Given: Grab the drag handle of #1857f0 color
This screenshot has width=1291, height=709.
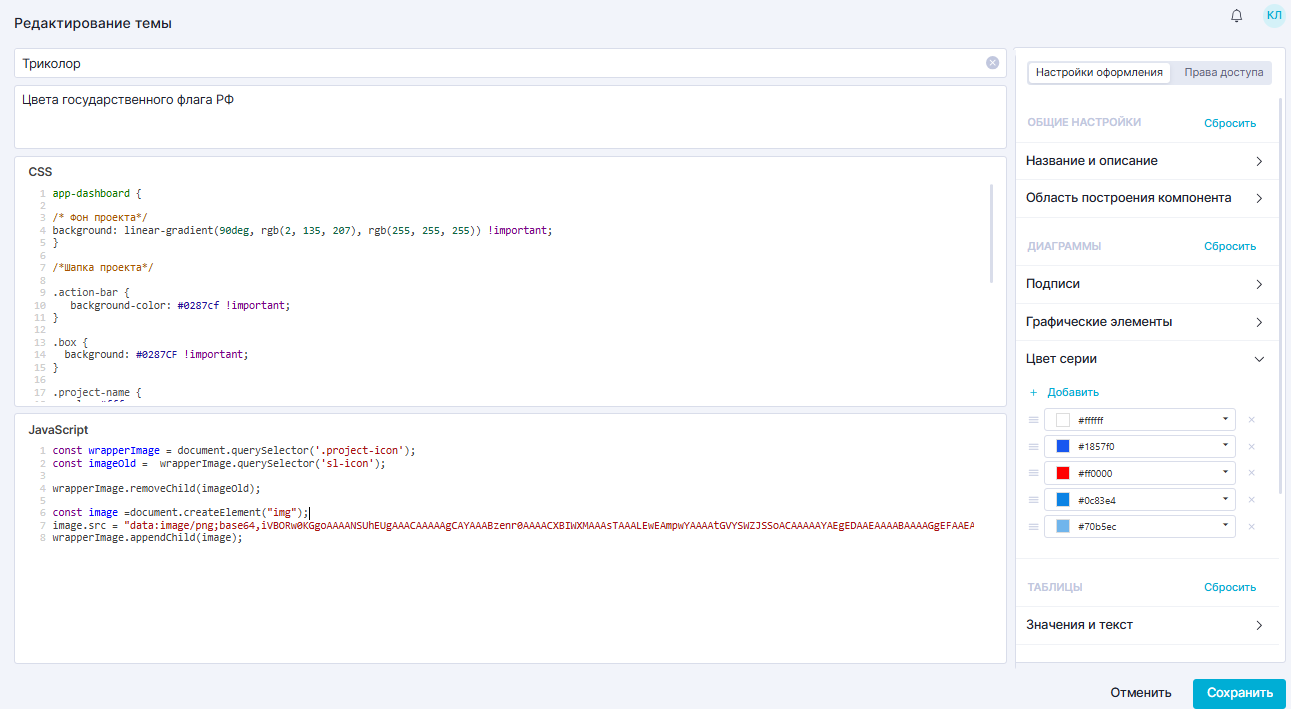Looking at the screenshot, I should pyautogui.click(x=1033, y=447).
